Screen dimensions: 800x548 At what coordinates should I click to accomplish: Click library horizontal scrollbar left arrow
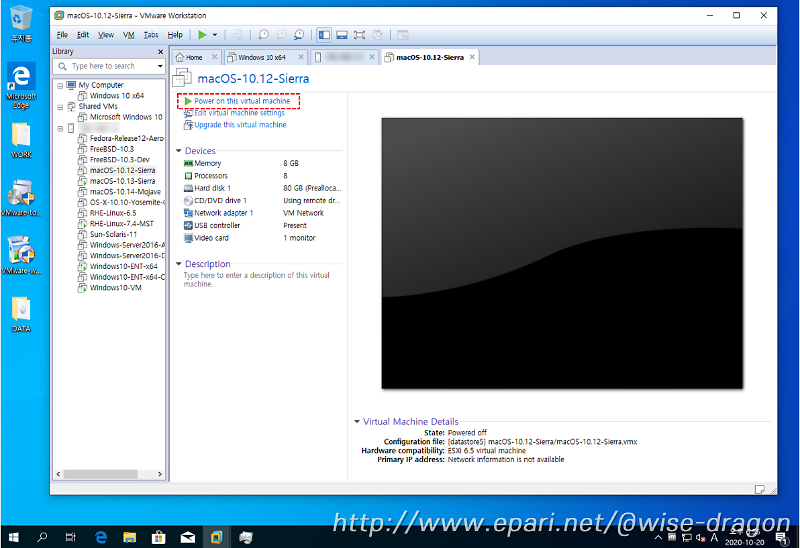(x=58, y=475)
